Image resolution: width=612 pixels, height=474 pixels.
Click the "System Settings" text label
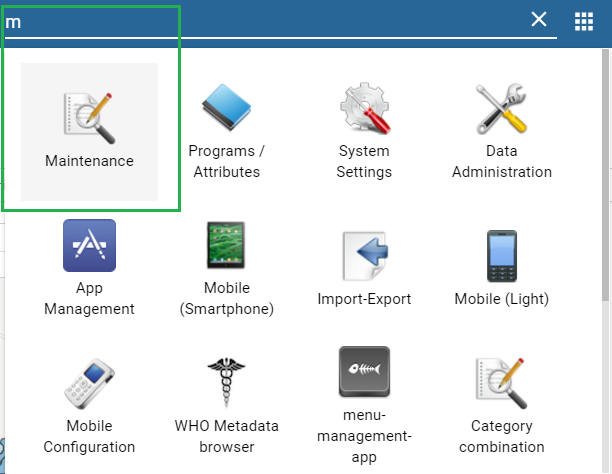(364, 161)
